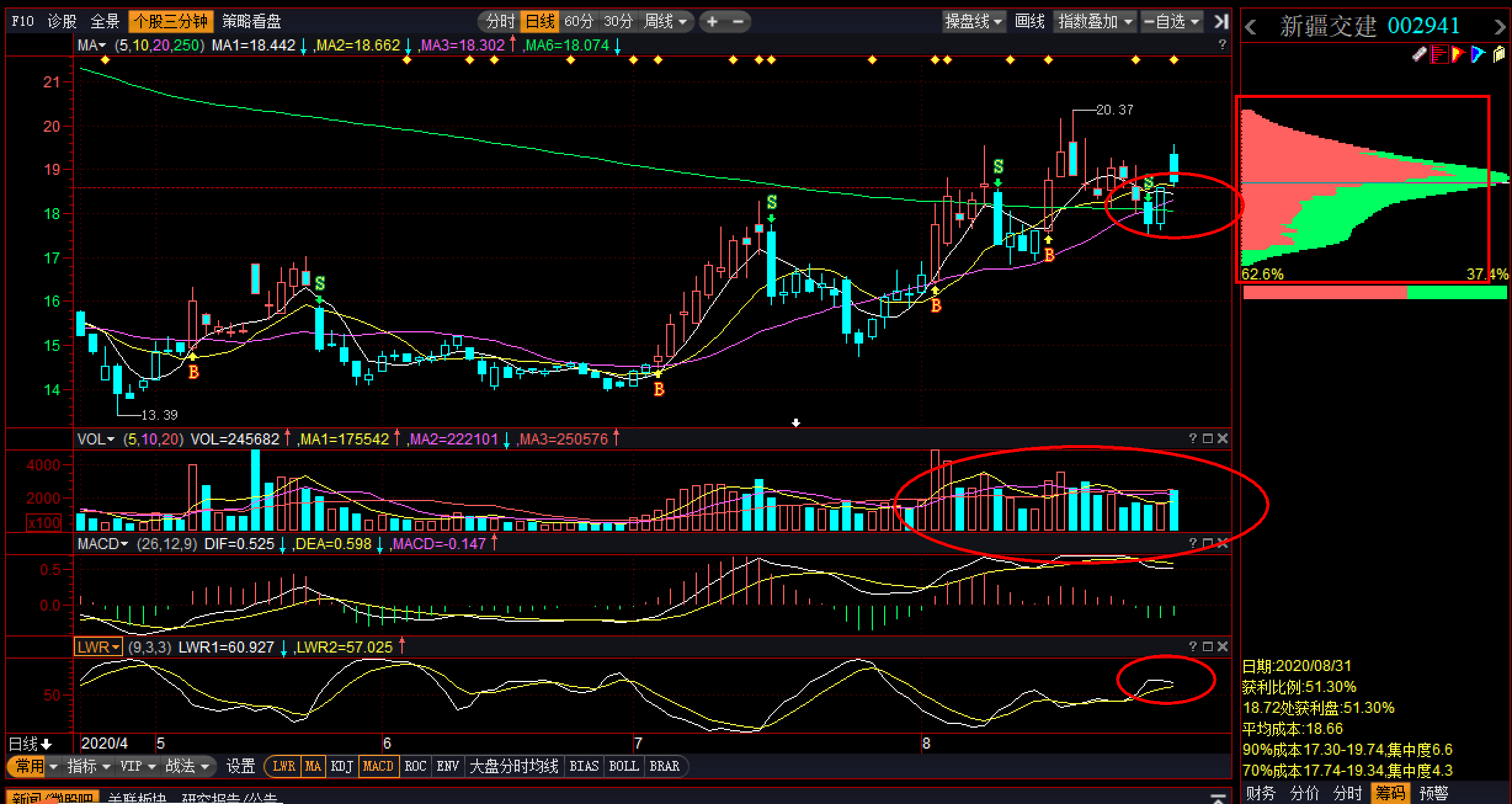Click the first yellow diamond info marker
Screen dimensions: 1512x804
point(105,60)
